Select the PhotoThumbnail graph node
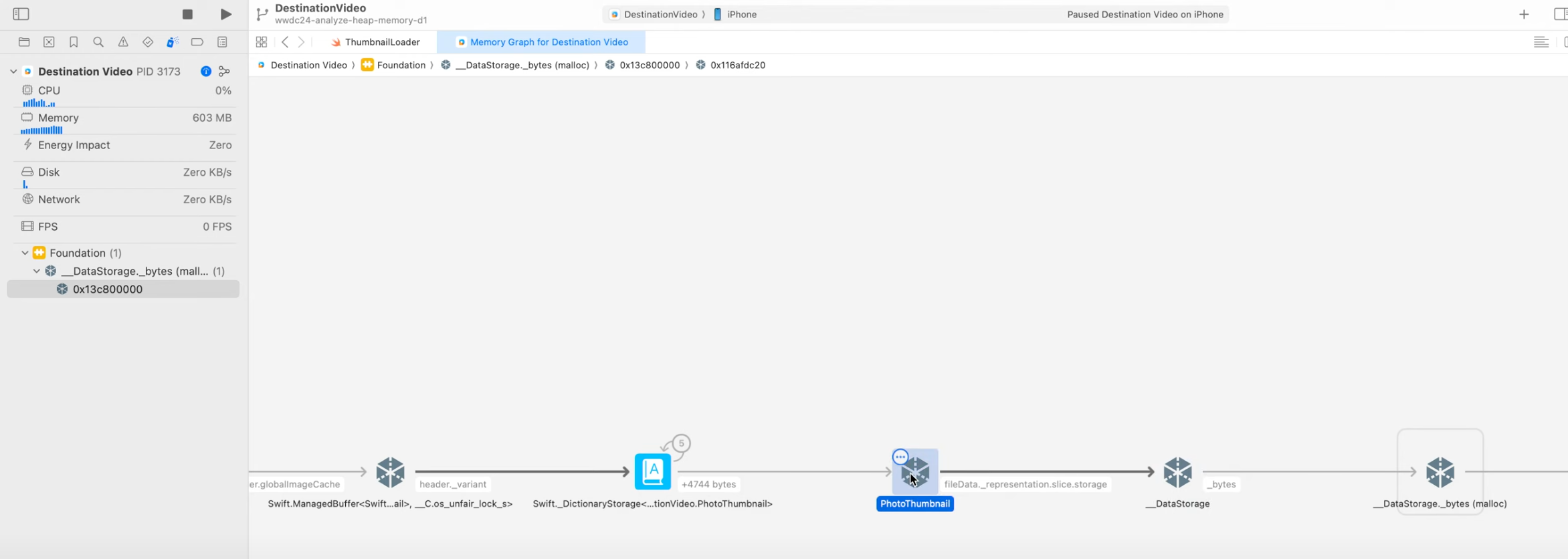This screenshot has height=559, width=1568. (914, 472)
